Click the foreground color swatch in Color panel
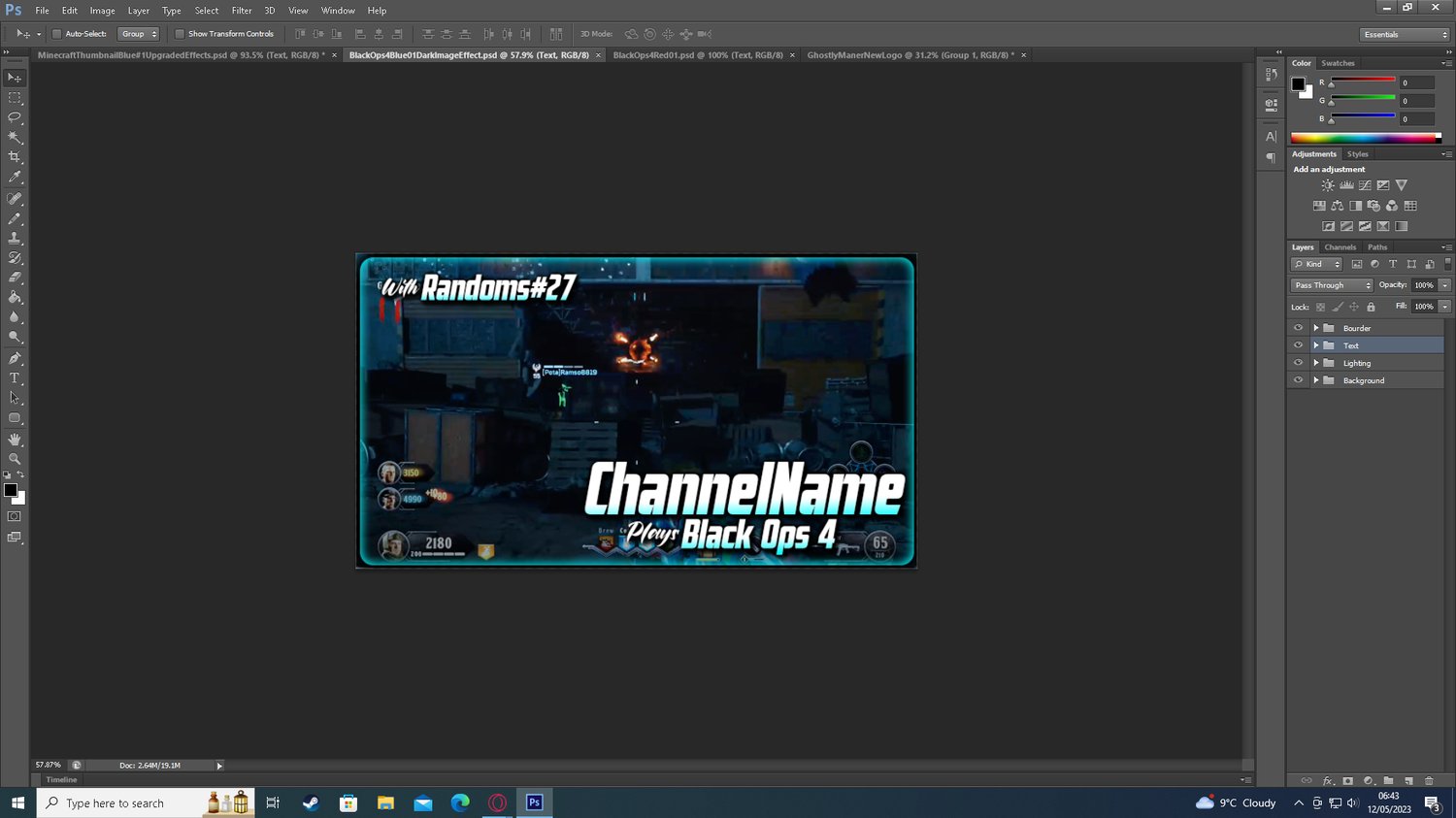 click(1298, 83)
